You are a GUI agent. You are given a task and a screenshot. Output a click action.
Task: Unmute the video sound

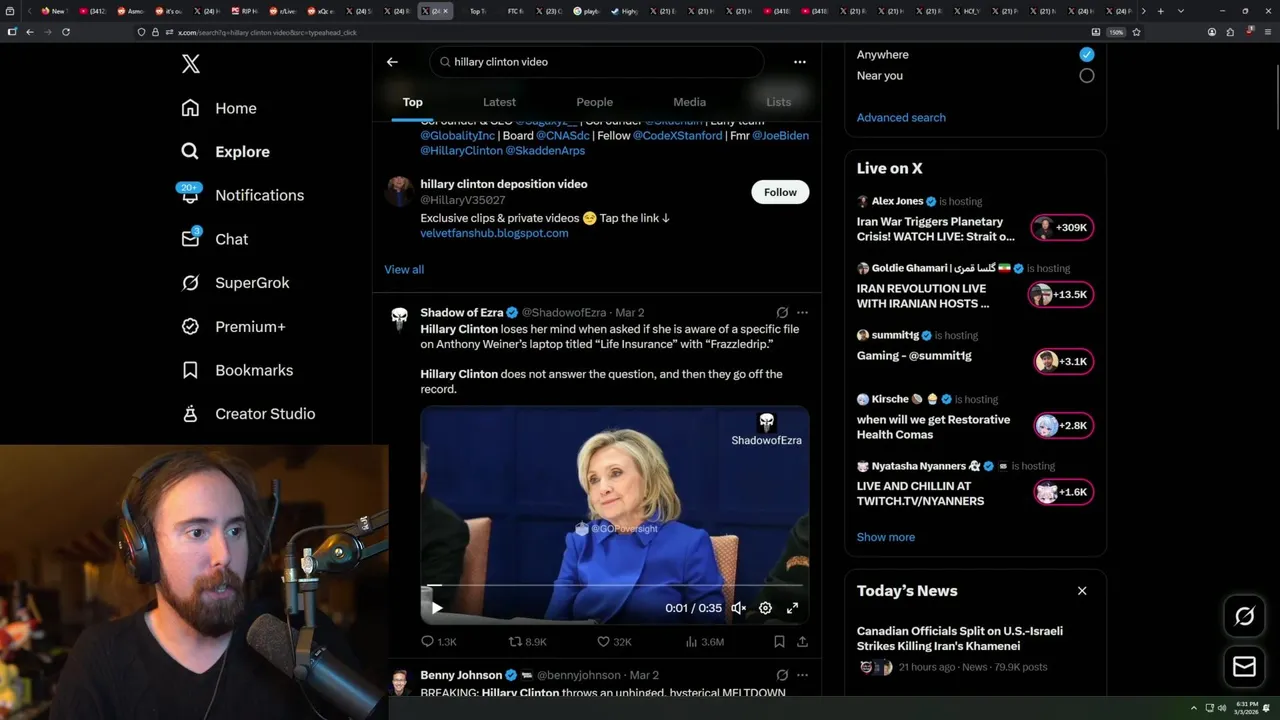point(738,608)
